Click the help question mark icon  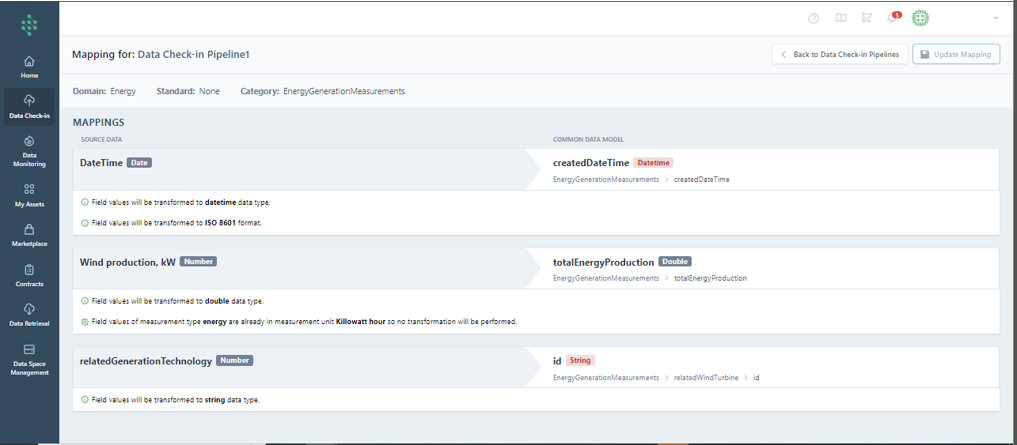(813, 18)
